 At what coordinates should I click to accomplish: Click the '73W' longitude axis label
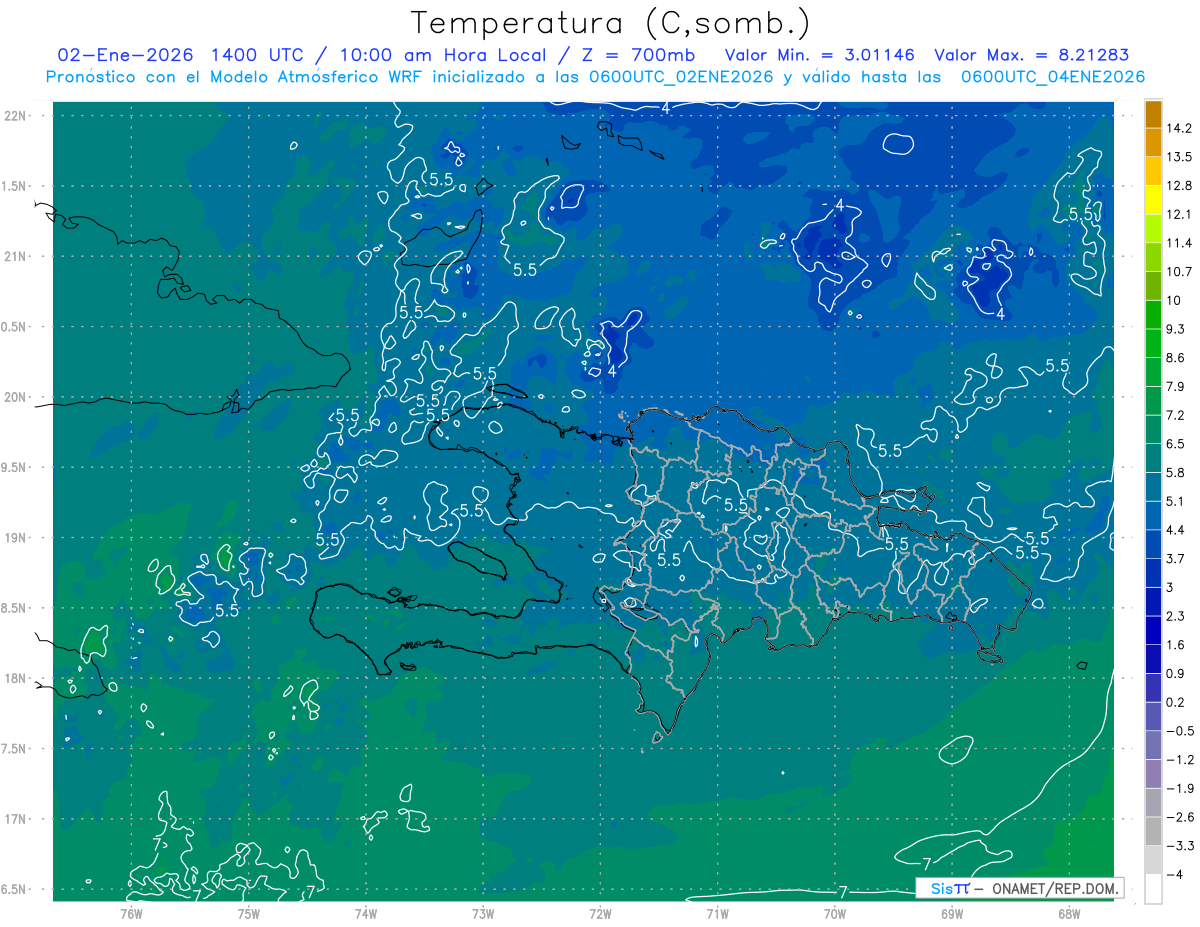point(483,913)
